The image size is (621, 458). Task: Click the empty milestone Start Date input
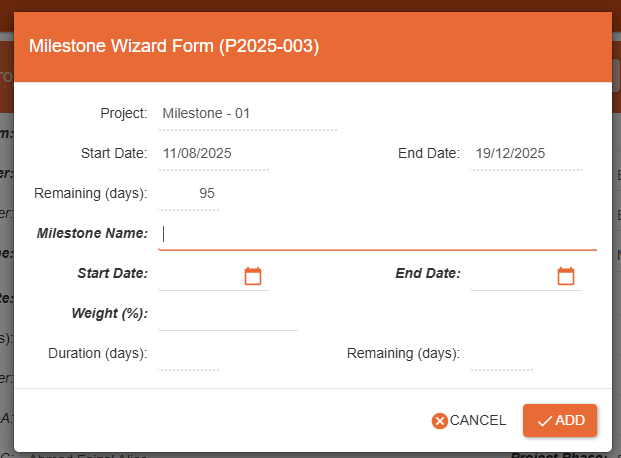point(198,276)
